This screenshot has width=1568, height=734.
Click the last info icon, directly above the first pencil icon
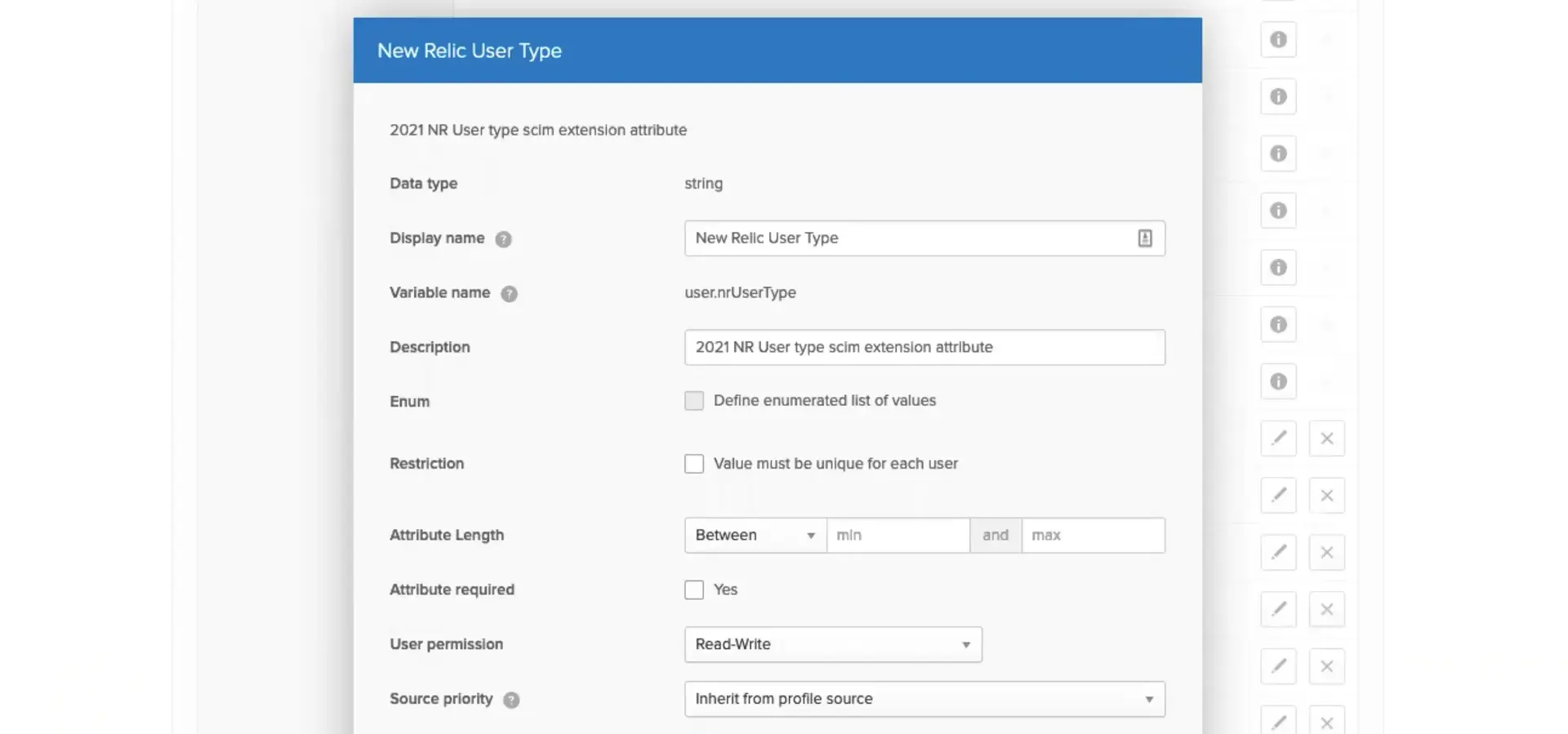tap(1278, 381)
